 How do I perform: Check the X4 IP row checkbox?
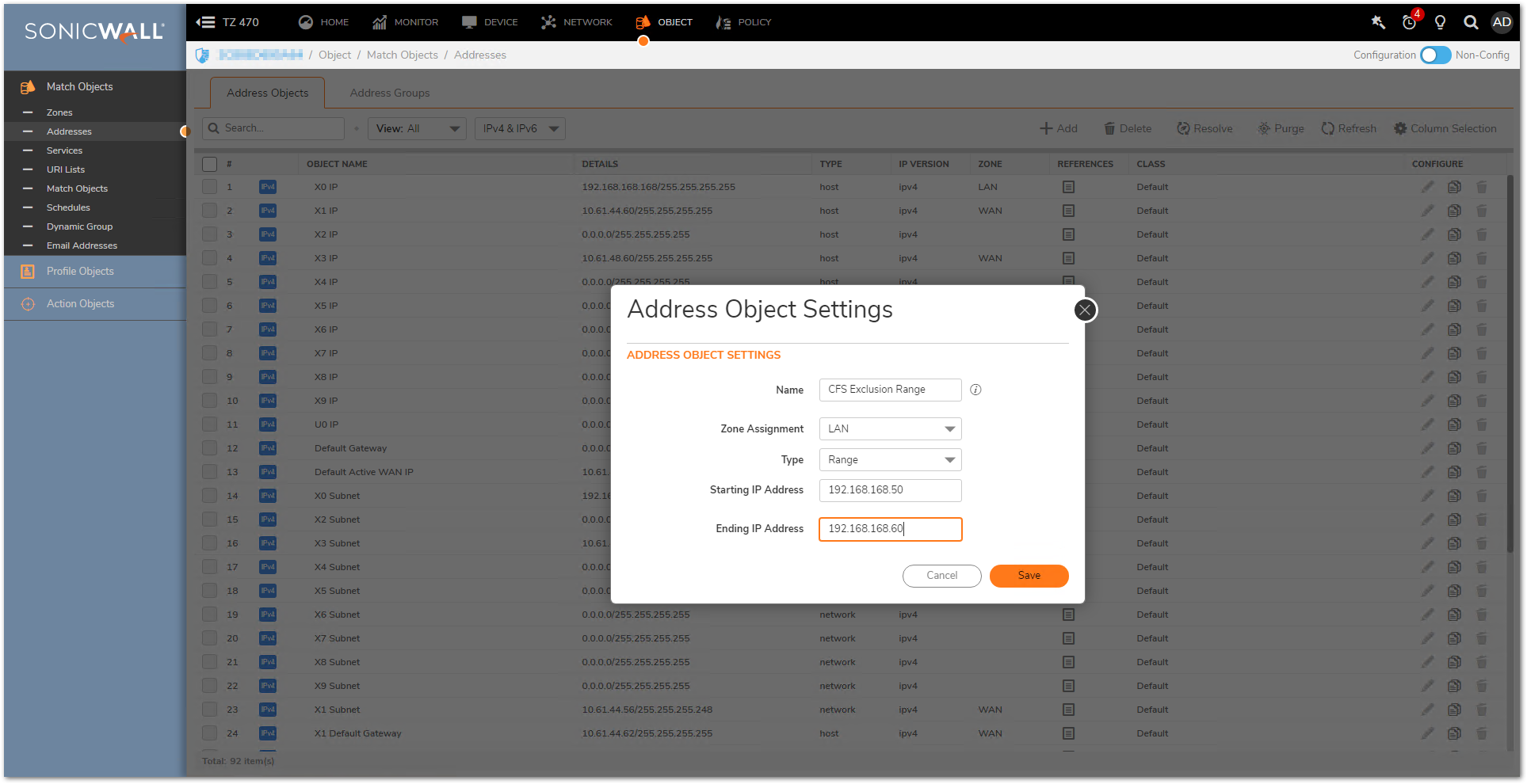[x=209, y=282]
